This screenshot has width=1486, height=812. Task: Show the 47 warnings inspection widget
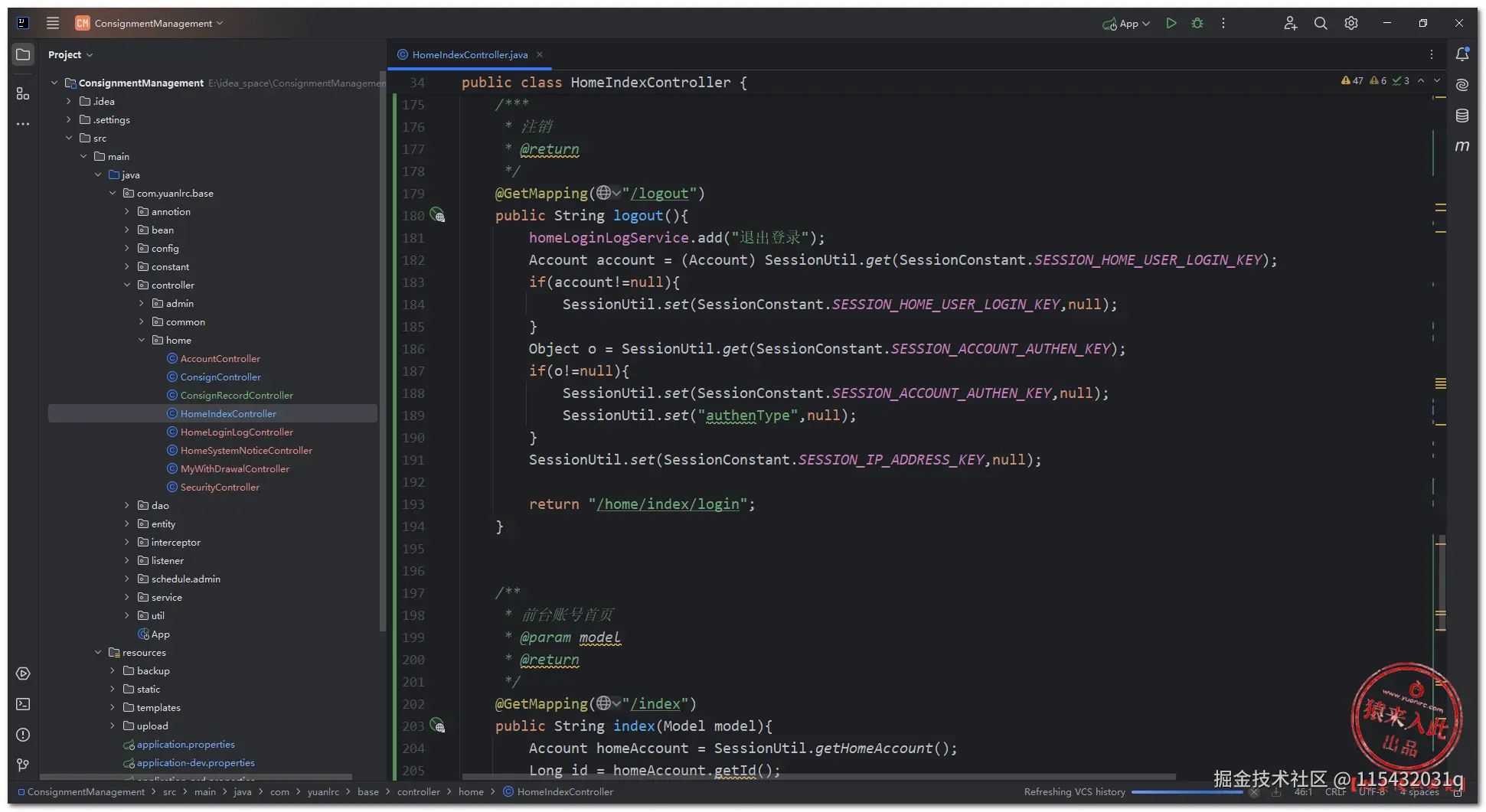[1352, 80]
